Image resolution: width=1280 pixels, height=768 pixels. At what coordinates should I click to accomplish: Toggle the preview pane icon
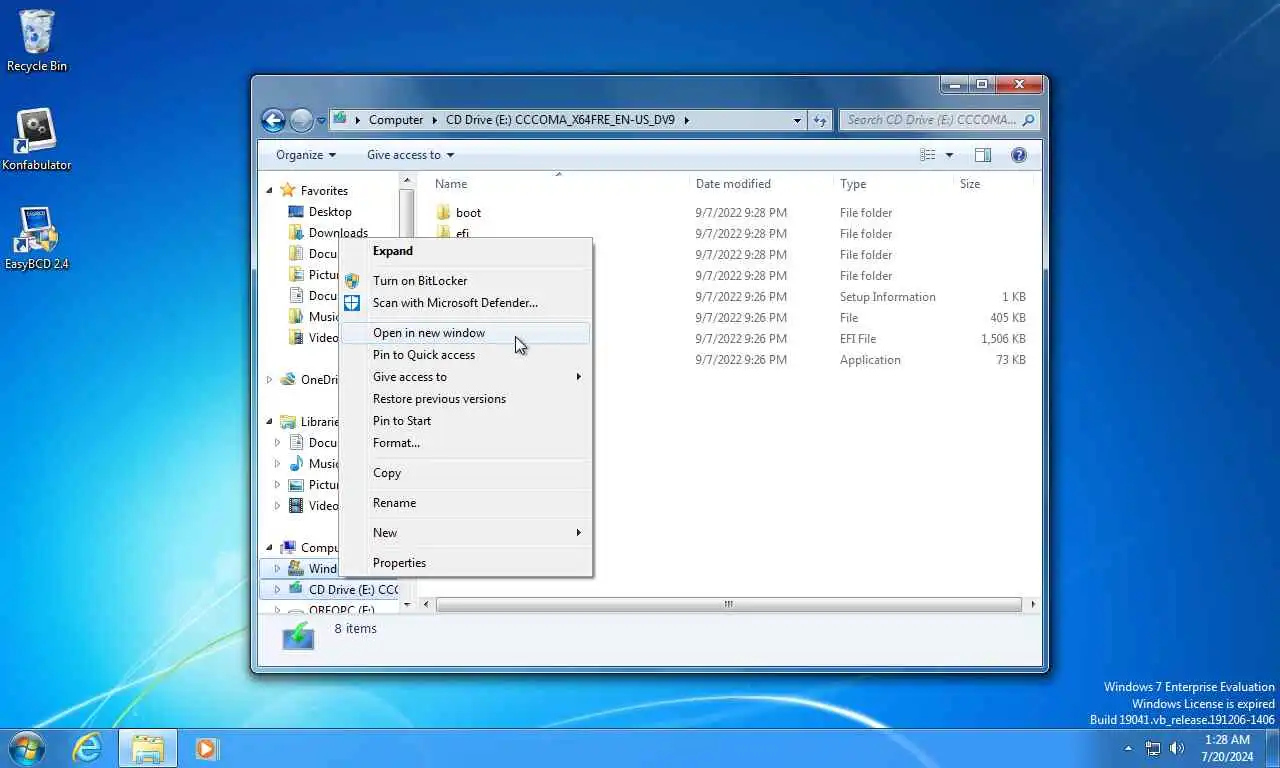[x=983, y=155]
